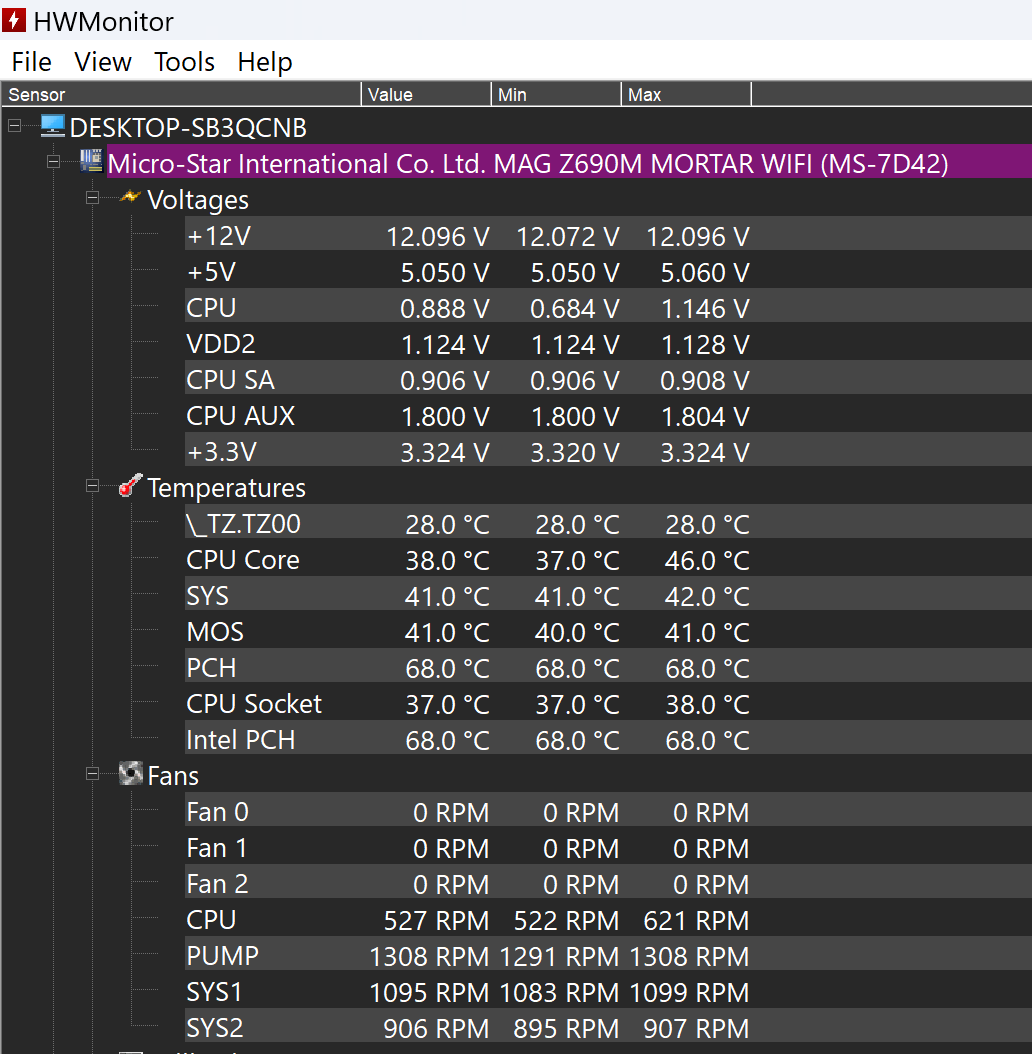Select the Fans group label
Viewport: 1032px width, 1054px height.
173,776
